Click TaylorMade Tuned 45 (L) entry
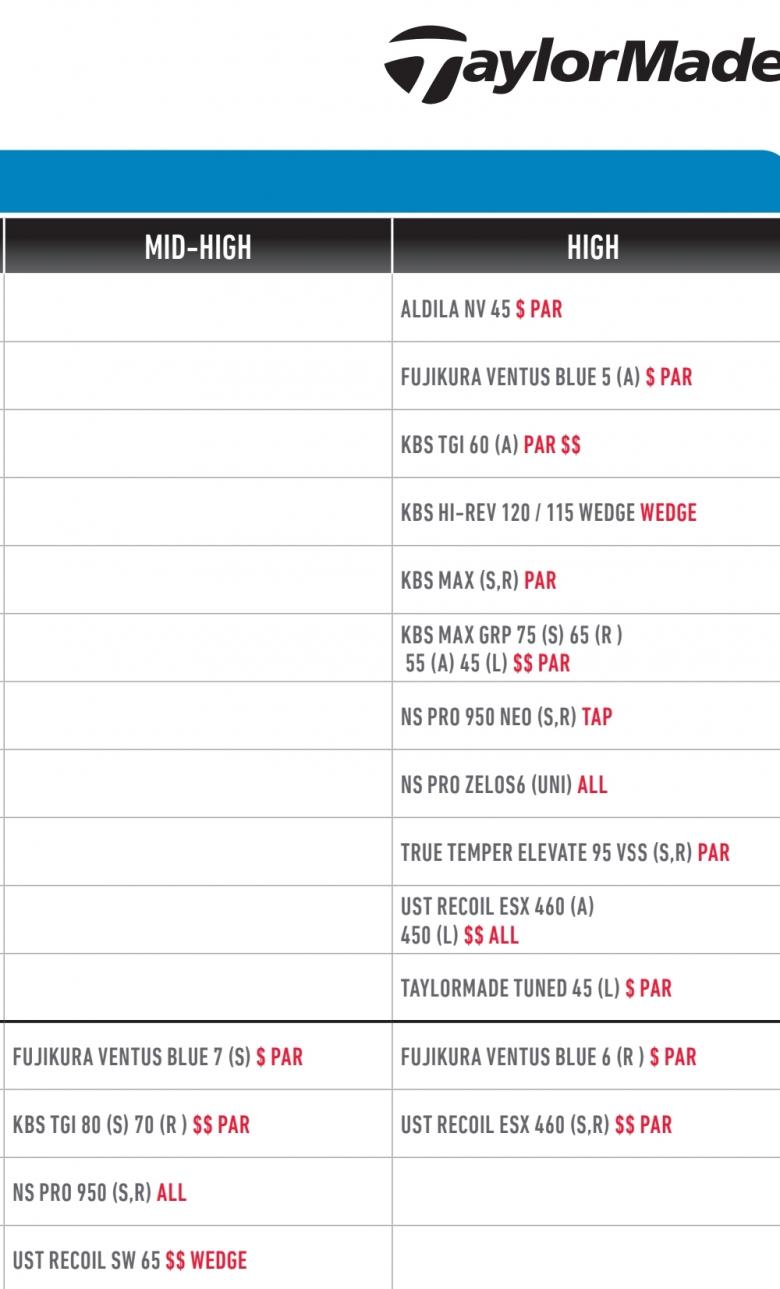The image size is (780, 1289). [536, 989]
